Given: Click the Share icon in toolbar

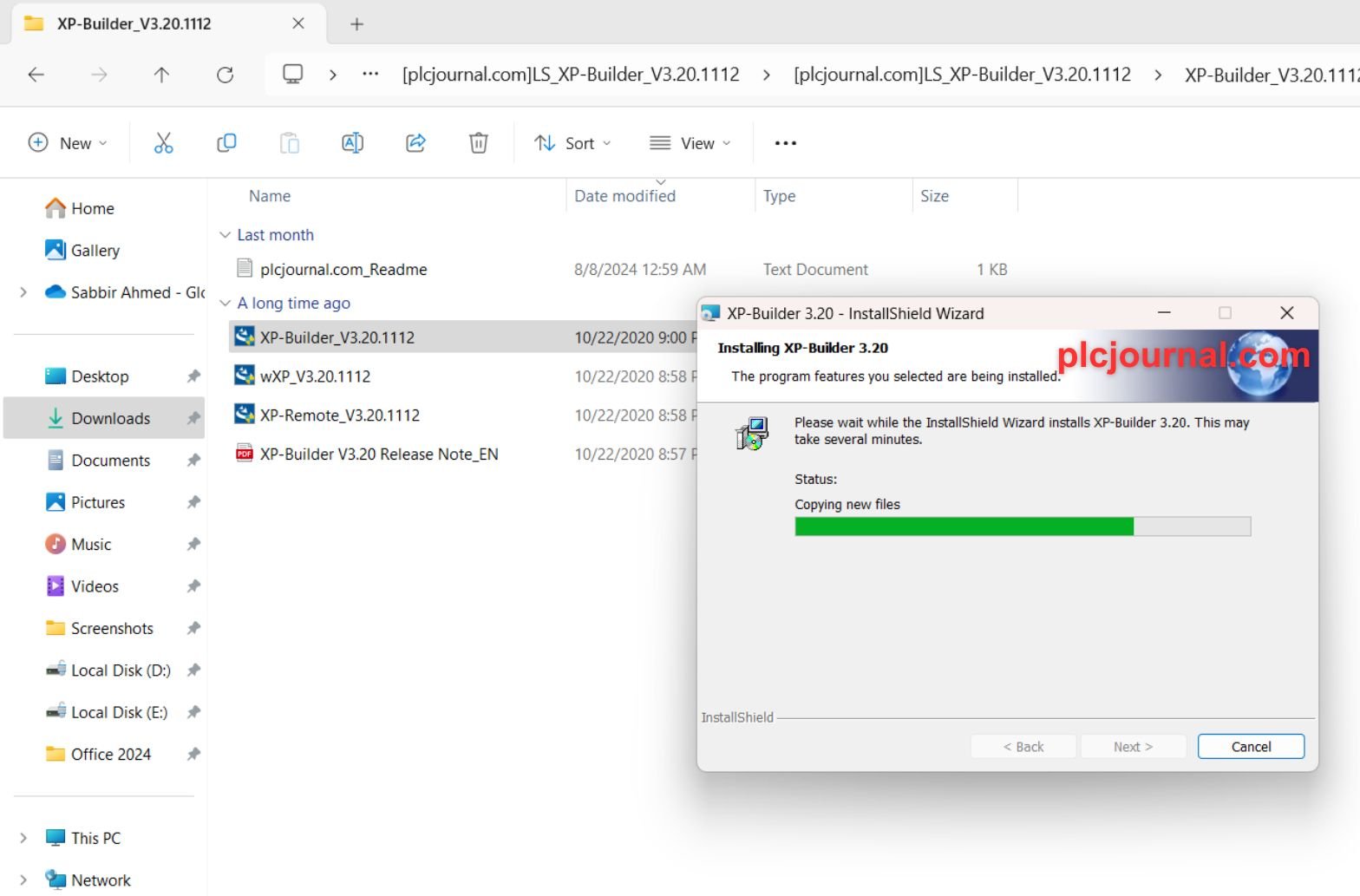Looking at the screenshot, I should [x=415, y=143].
